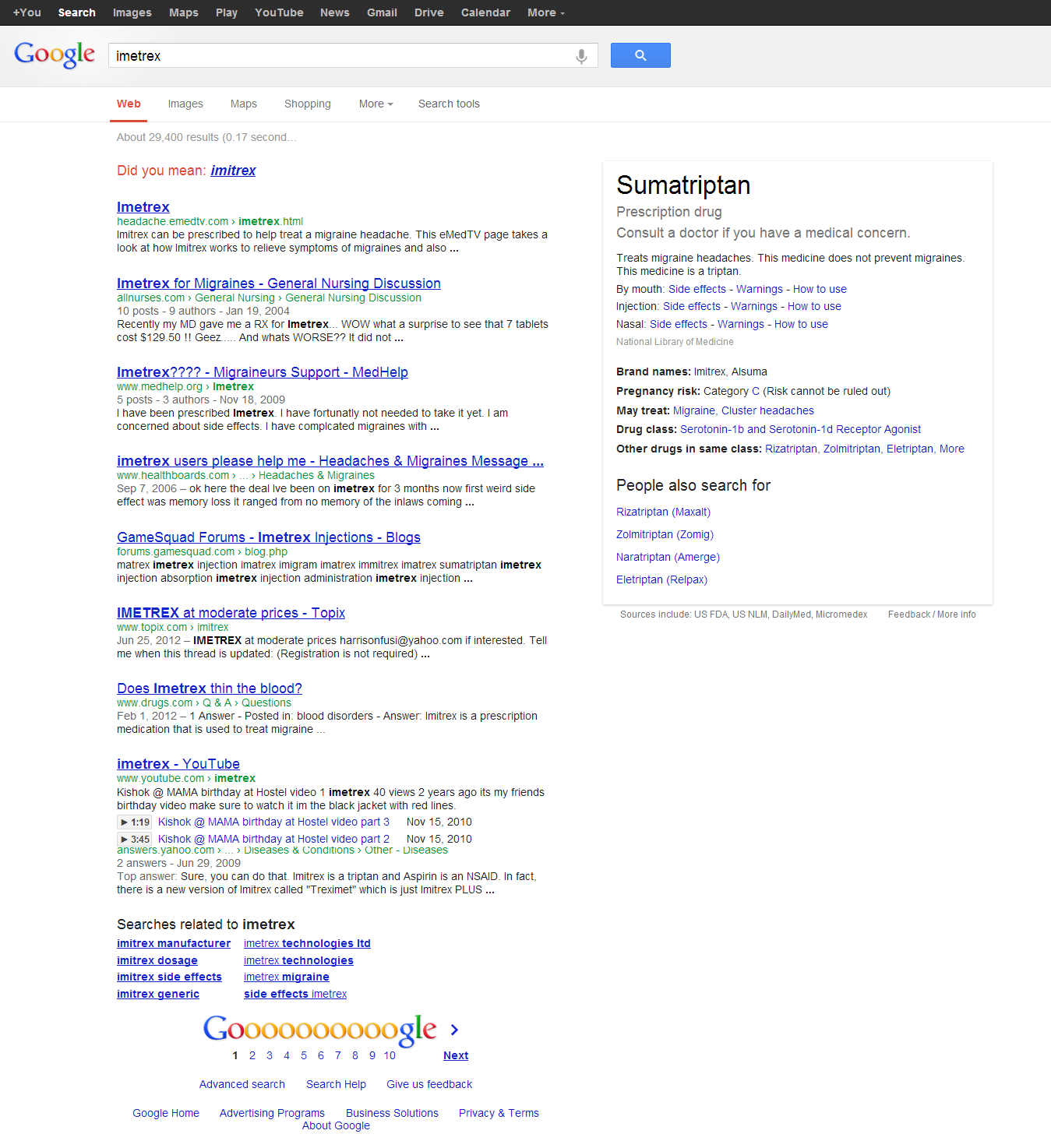
Task: Open Zolmitriptan (Zomig) related search
Action: tap(665, 534)
